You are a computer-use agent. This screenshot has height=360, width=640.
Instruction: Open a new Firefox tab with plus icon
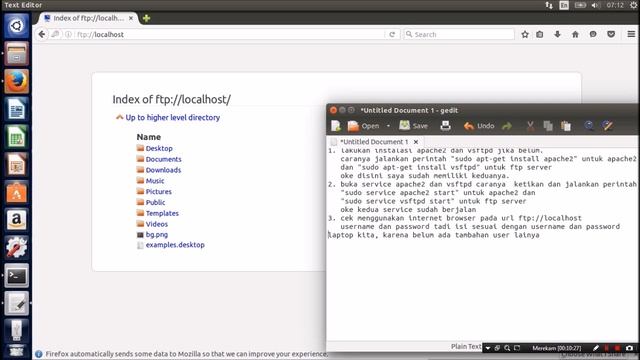(x=146, y=18)
